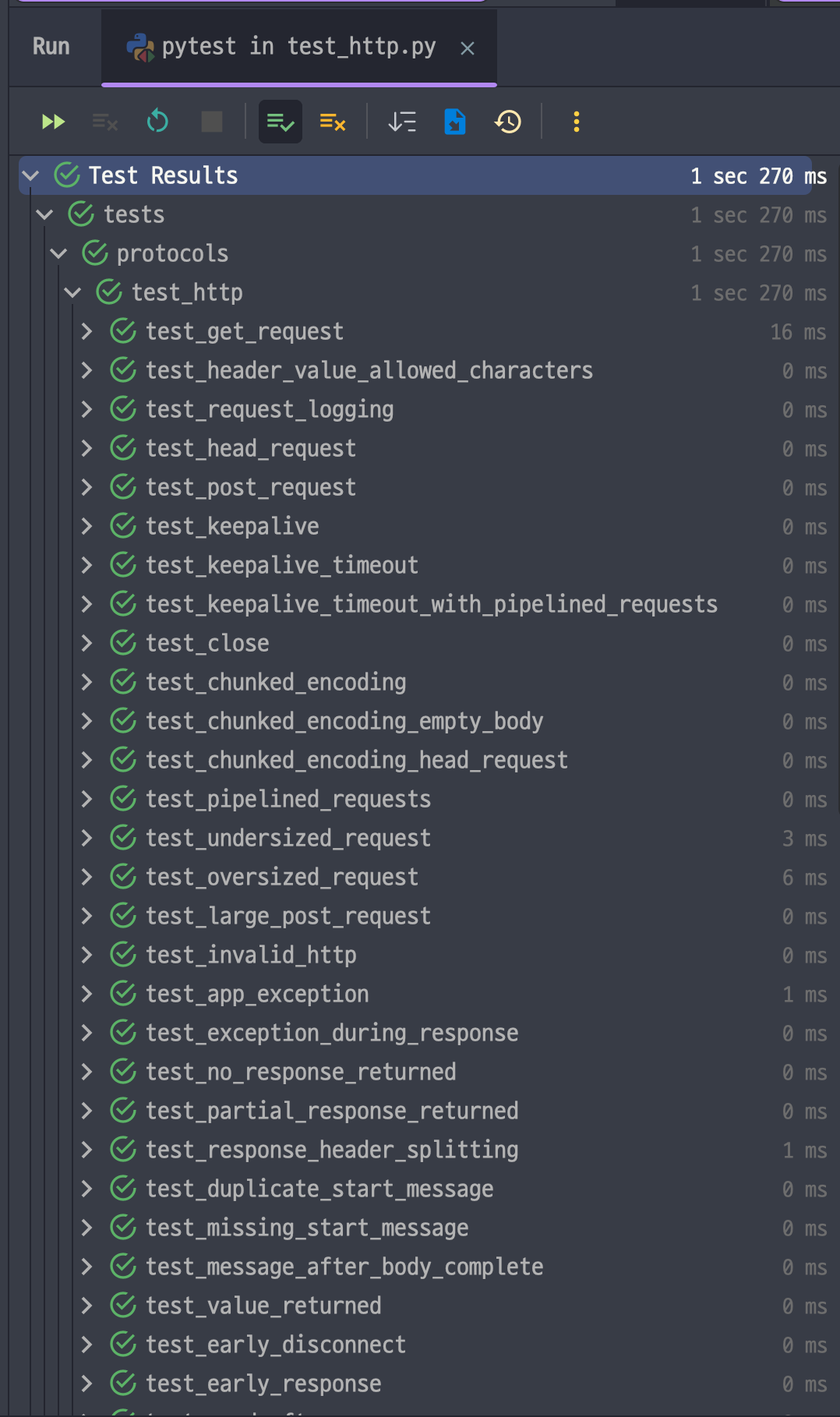Screen dimensions: 840x1417
Task: Select the pytest in test_http.py tab
Action: pyautogui.click(x=298, y=47)
